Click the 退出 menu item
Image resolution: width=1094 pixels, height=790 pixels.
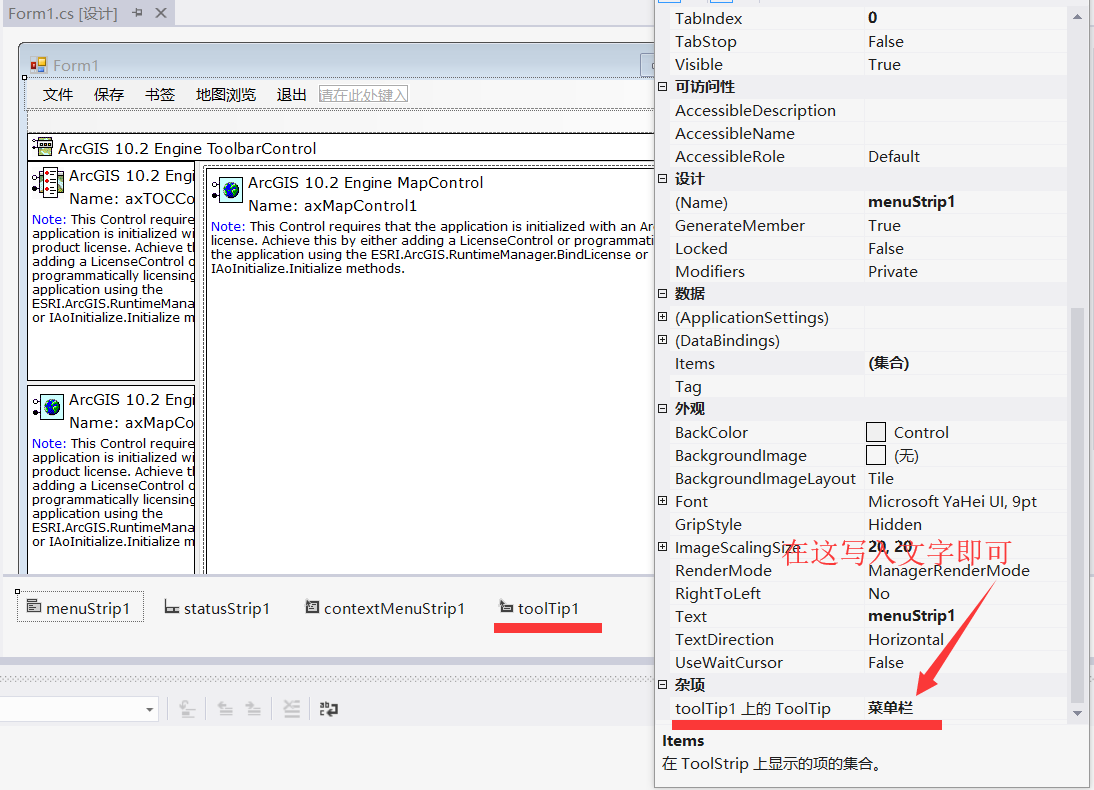(292, 94)
